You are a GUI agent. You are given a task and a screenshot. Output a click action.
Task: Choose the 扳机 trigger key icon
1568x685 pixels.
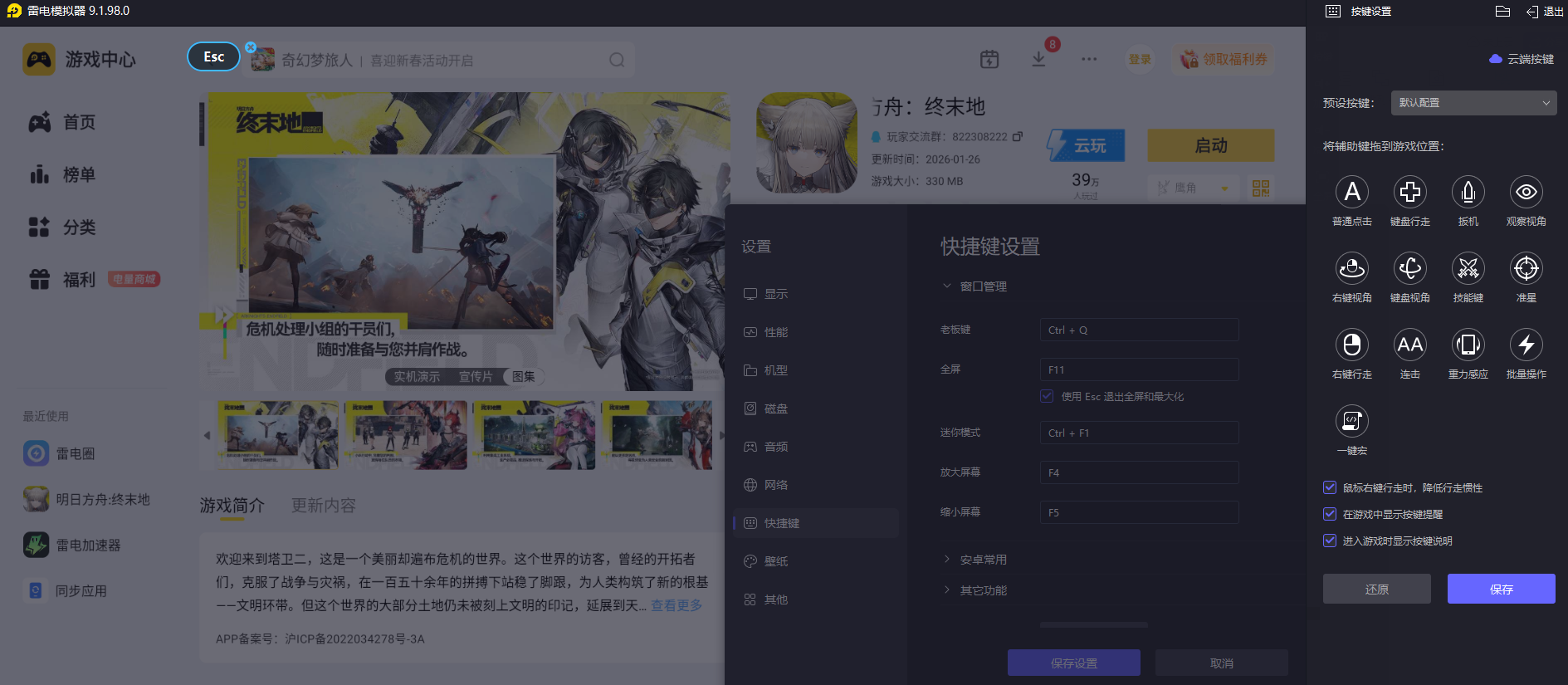click(1468, 192)
